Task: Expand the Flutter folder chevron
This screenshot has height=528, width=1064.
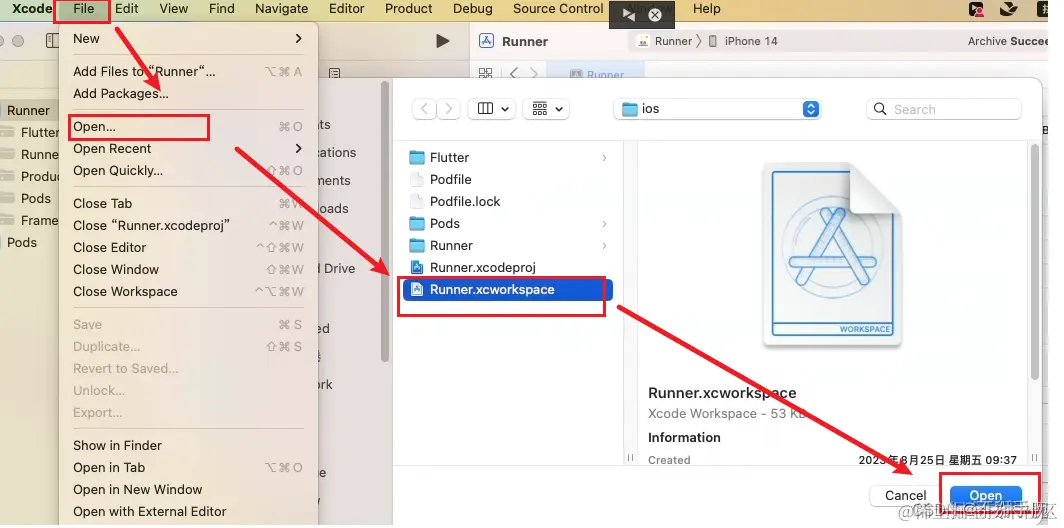Action: 604,157
